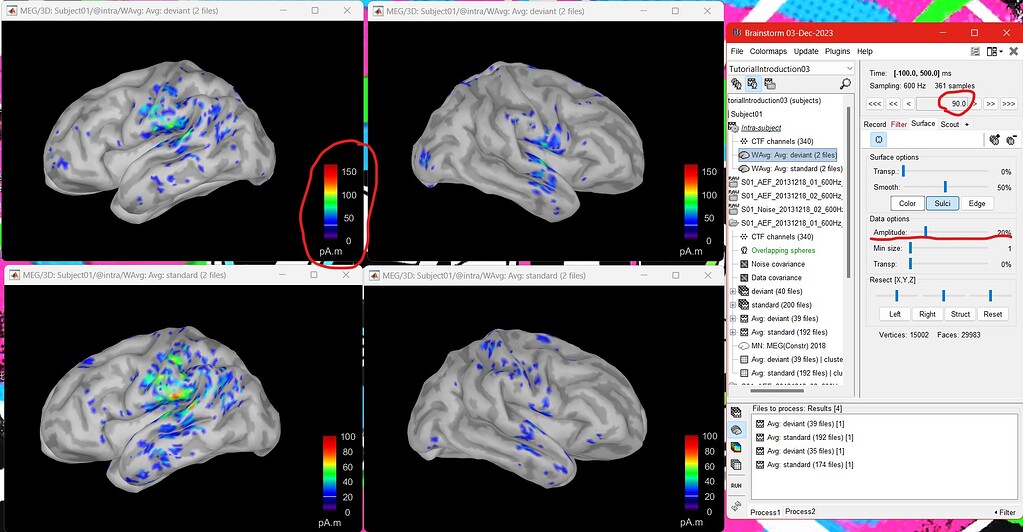This screenshot has width=1023, height=532.
Task: Click the database search magnifier icon
Action: (846, 85)
